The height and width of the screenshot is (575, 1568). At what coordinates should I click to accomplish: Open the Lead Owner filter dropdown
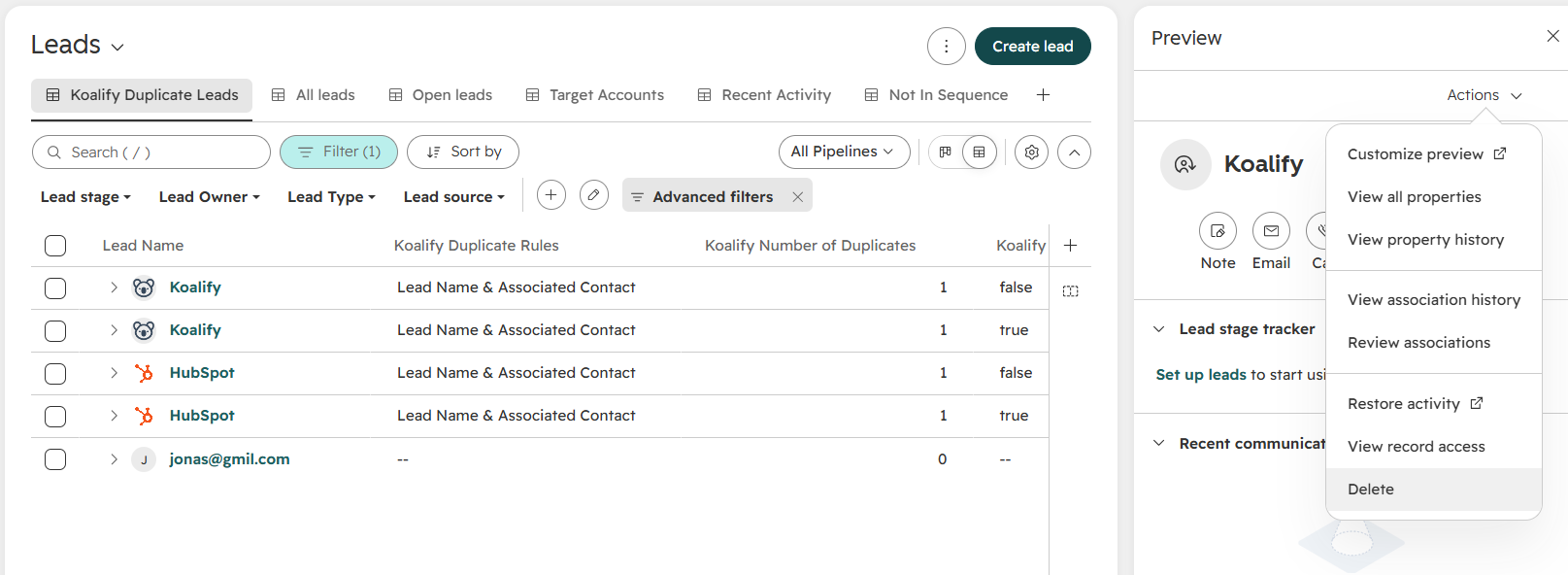(x=209, y=196)
